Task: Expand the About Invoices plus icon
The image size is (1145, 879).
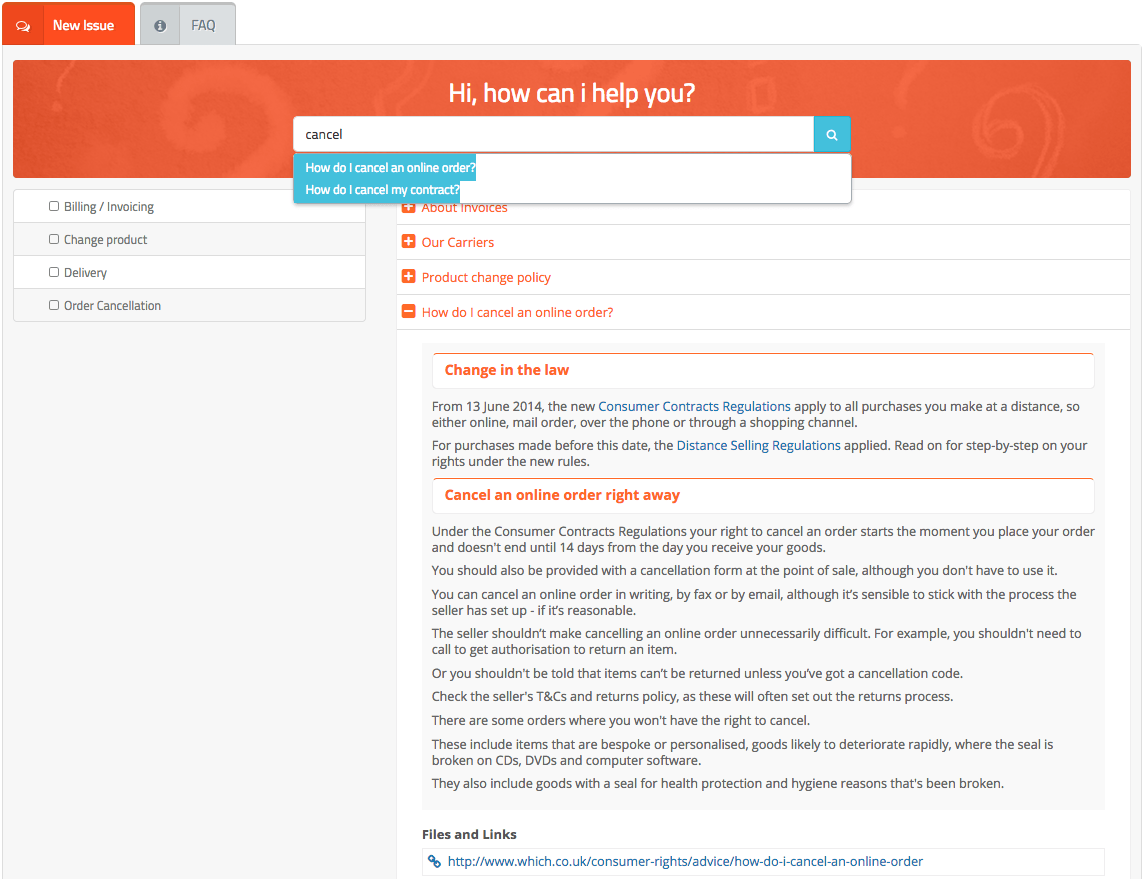Action: click(x=408, y=208)
